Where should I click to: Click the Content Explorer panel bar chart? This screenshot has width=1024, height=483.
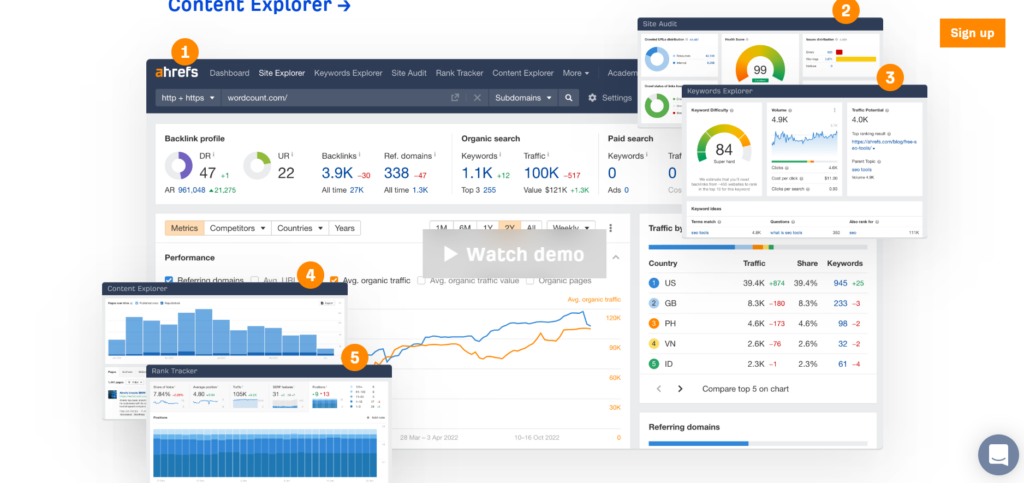click(221, 332)
